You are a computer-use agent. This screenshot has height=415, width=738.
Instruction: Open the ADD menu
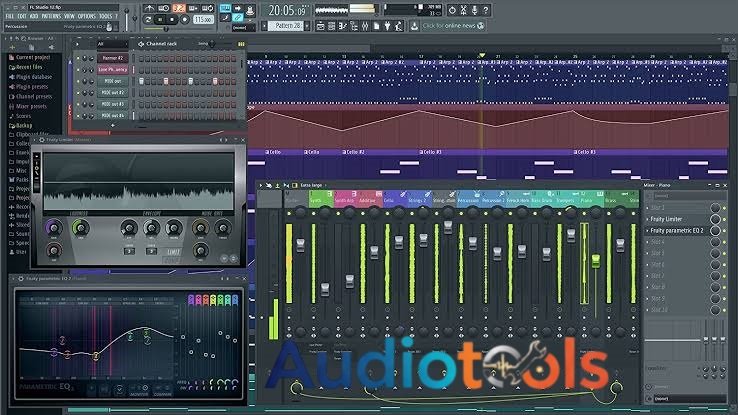(x=34, y=16)
